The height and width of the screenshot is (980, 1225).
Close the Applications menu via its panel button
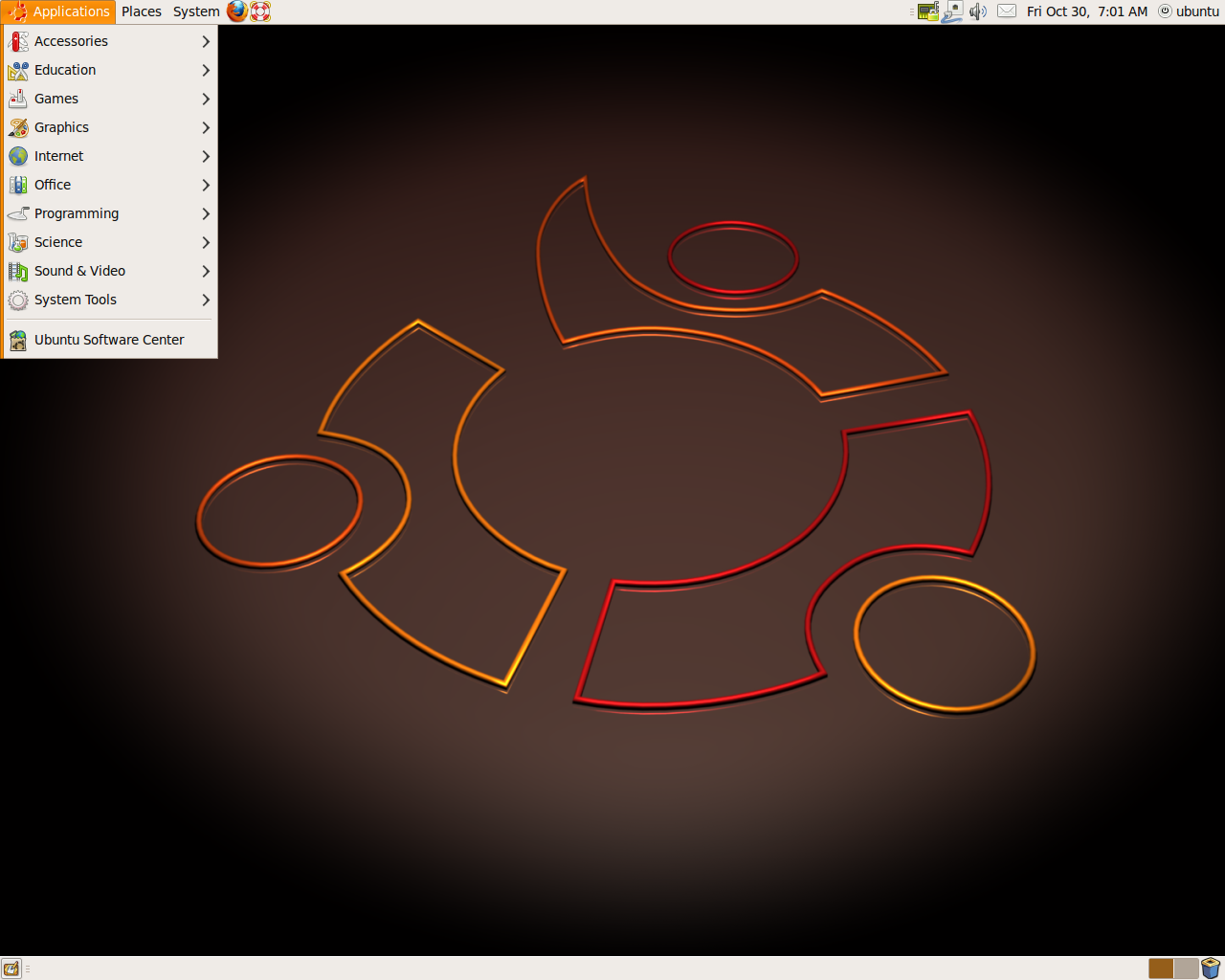tap(58, 11)
